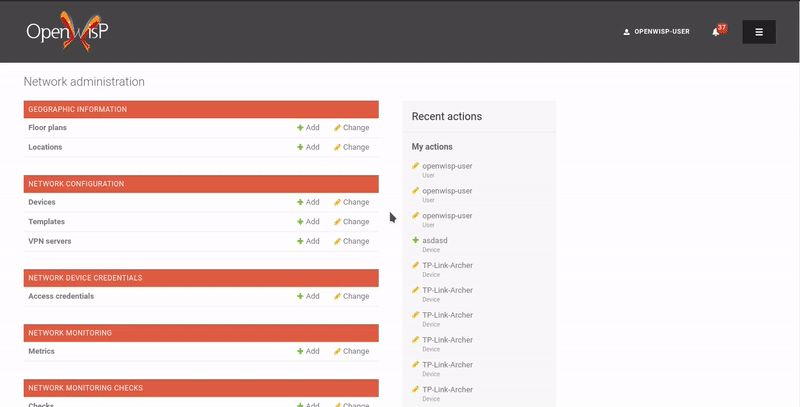The image size is (800, 407).
Task: Click the pencil icon beside first TP-Link-Archer
Action: (x=415, y=265)
